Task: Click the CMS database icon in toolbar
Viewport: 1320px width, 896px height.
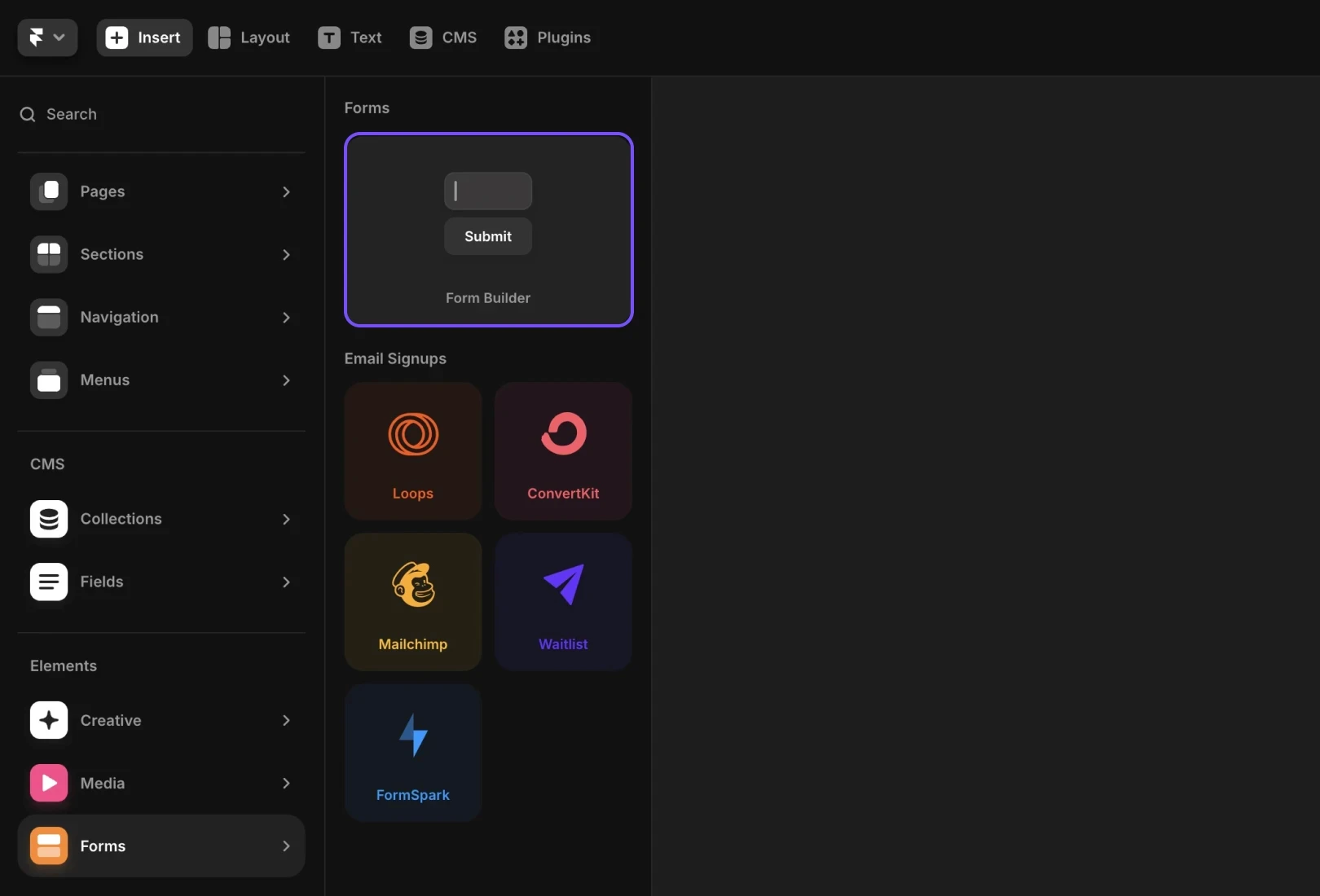Action: click(420, 37)
